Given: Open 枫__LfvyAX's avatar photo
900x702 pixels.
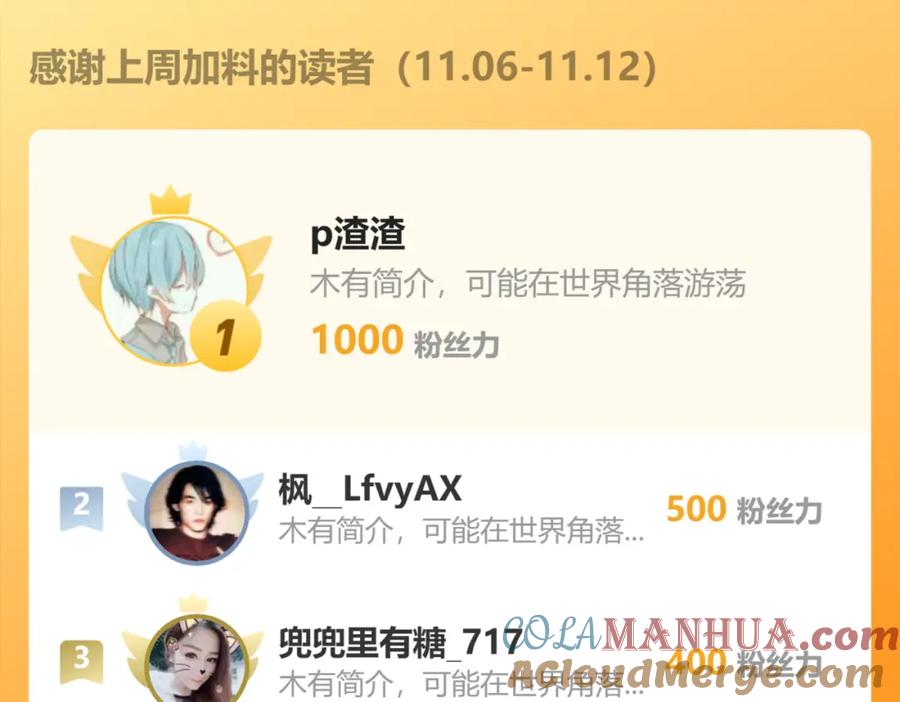Looking at the screenshot, I should pos(196,513).
